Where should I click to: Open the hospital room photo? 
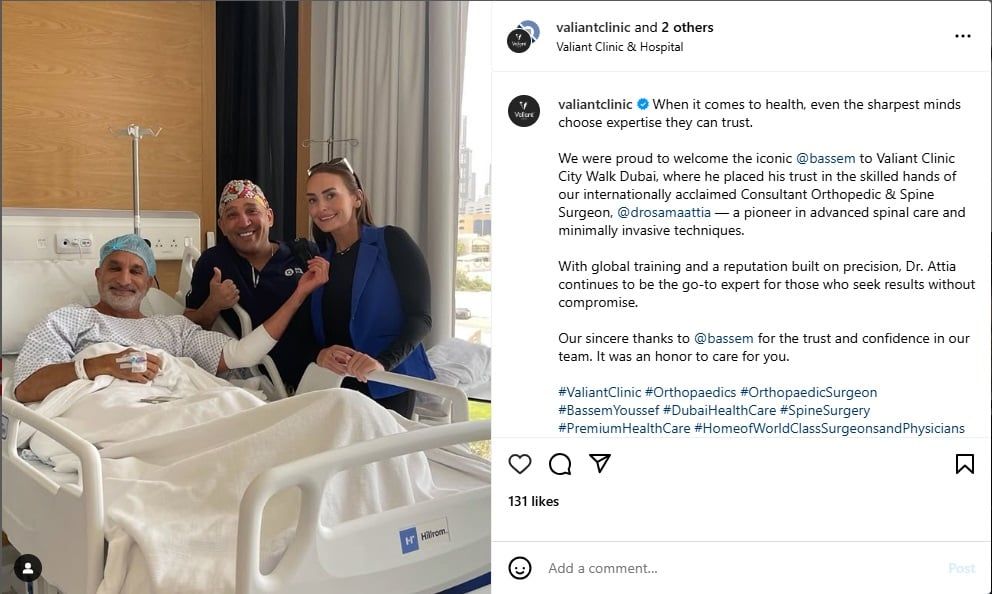click(245, 297)
